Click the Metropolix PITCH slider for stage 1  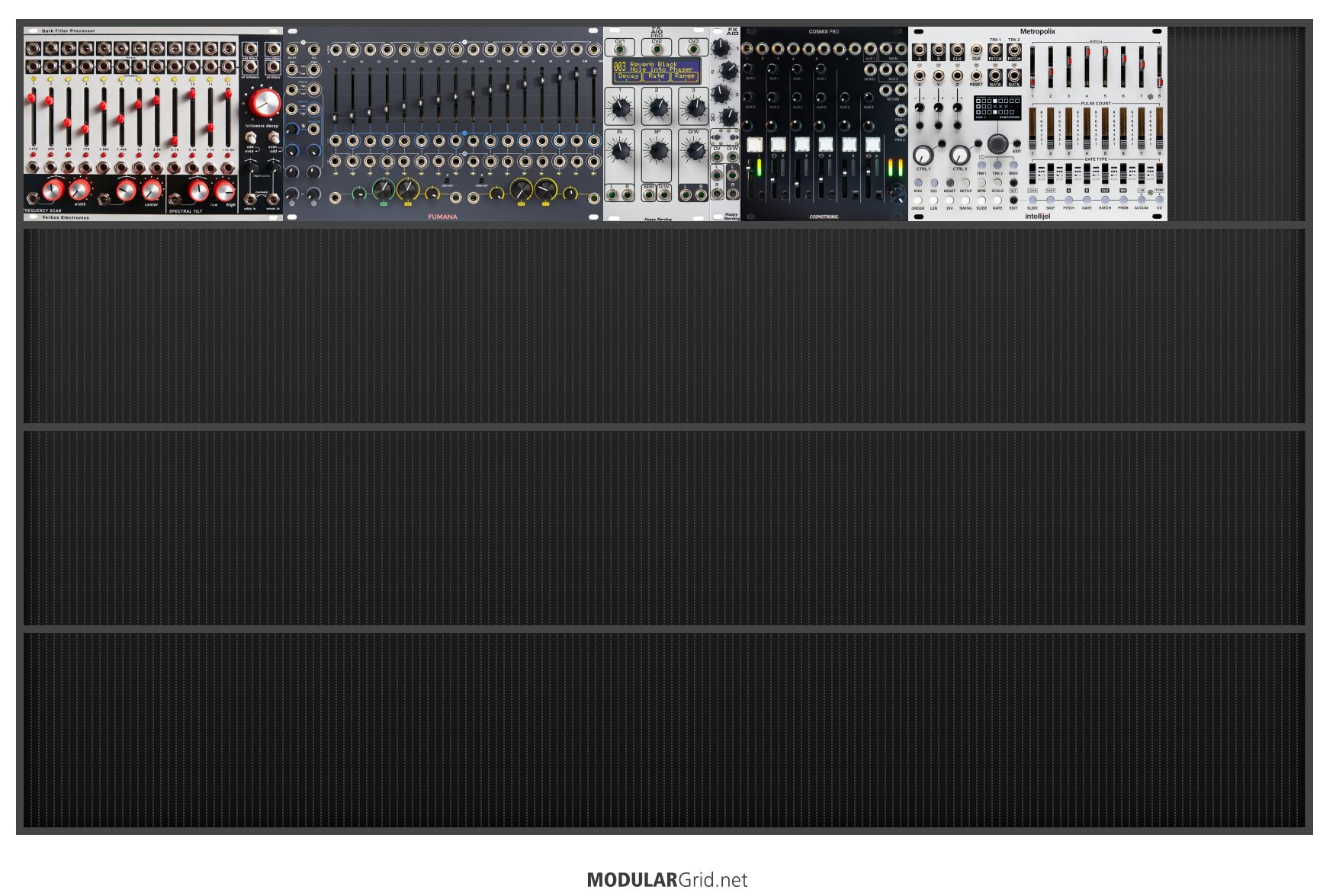point(1033,68)
